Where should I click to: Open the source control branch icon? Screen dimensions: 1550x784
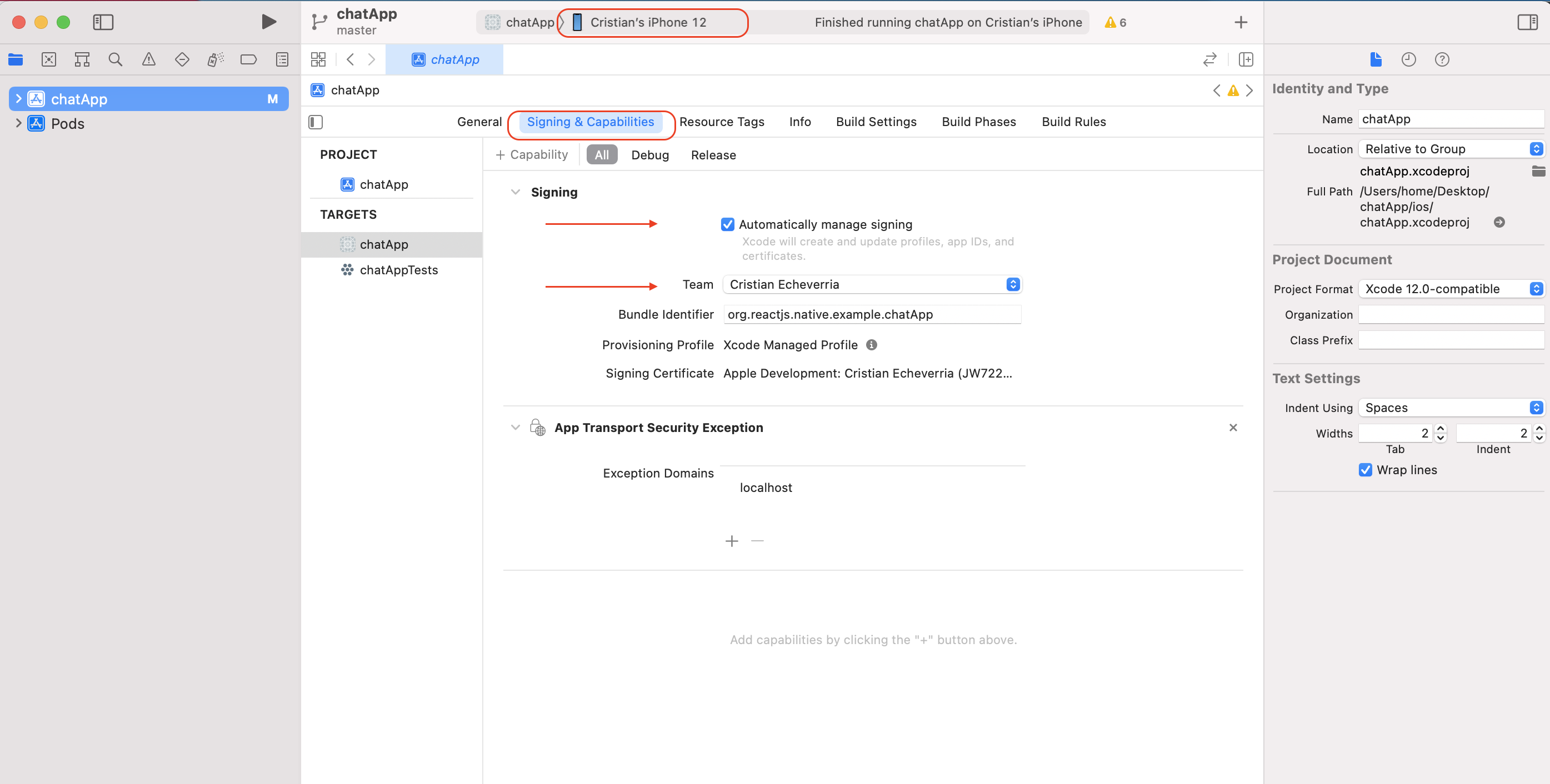tap(319, 22)
